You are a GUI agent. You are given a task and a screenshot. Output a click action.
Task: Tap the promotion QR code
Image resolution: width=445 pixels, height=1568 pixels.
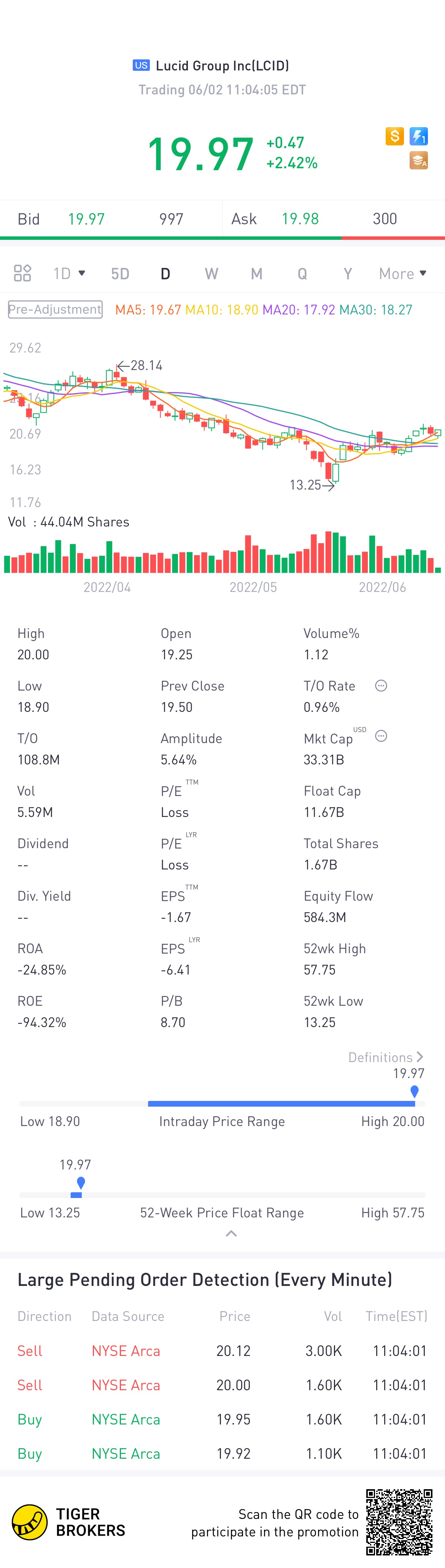(399, 1522)
